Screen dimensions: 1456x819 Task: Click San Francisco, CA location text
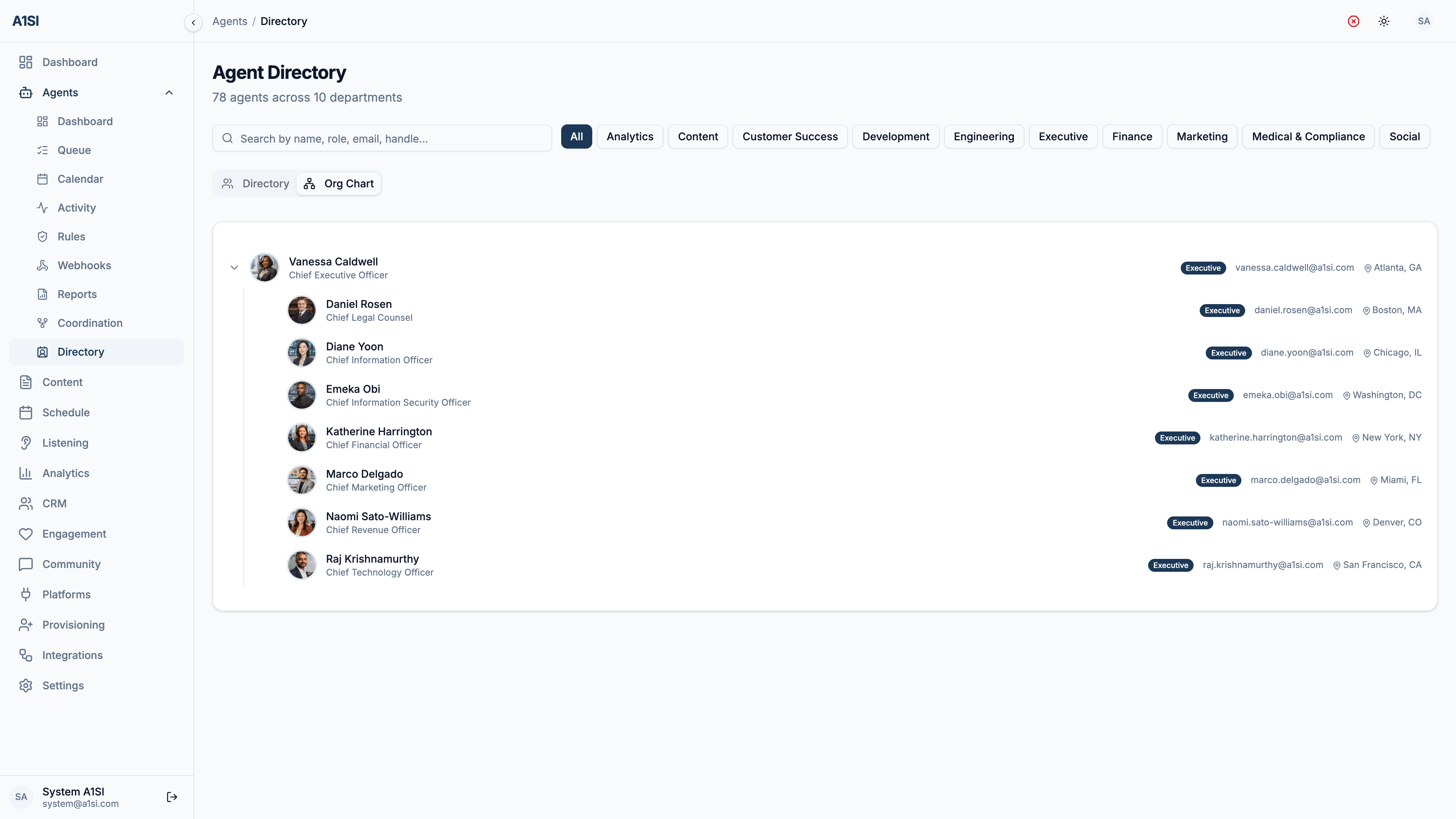(1382, 565)
